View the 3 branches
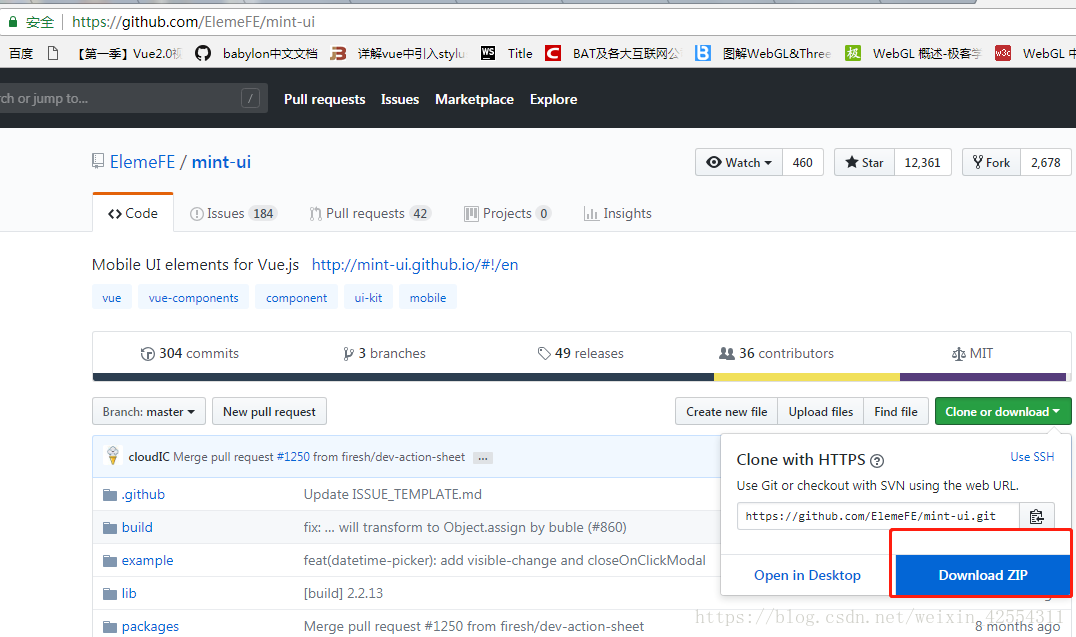The height and width of the screenshot is (637, 1076). pos(384,354)
